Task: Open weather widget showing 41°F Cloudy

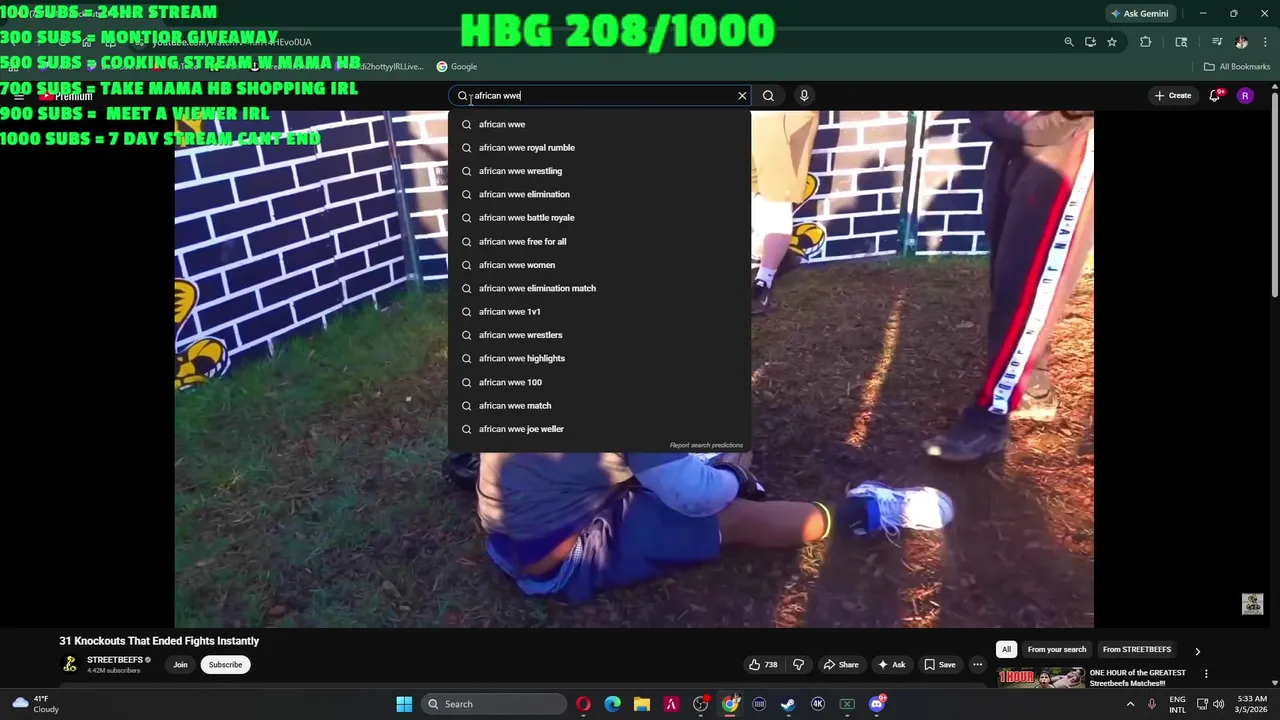Action: [34, 704]
